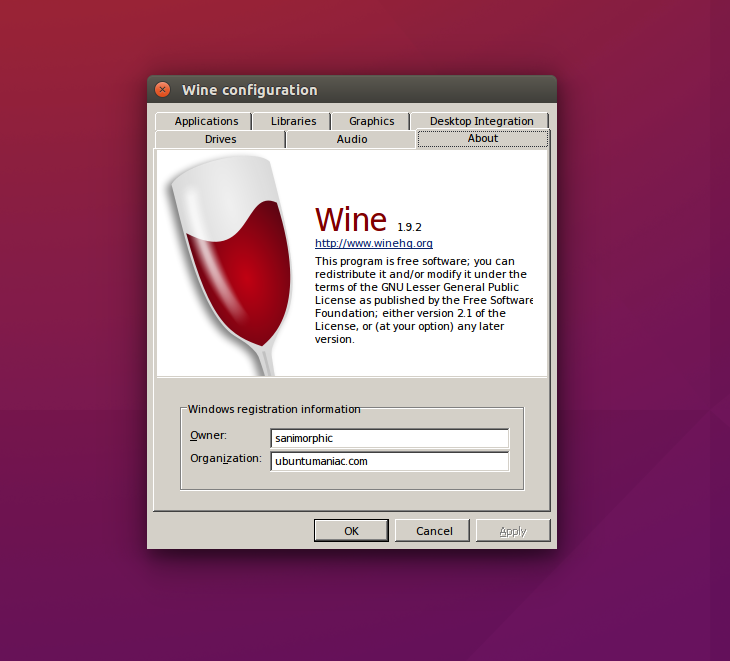The image size is (730, 661).
Task: Click the Organization input field
Action: click(390, 461)
